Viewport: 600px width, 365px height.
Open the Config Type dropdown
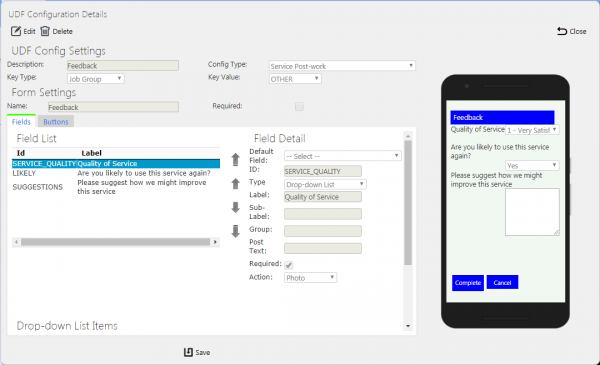click(342, 66)
